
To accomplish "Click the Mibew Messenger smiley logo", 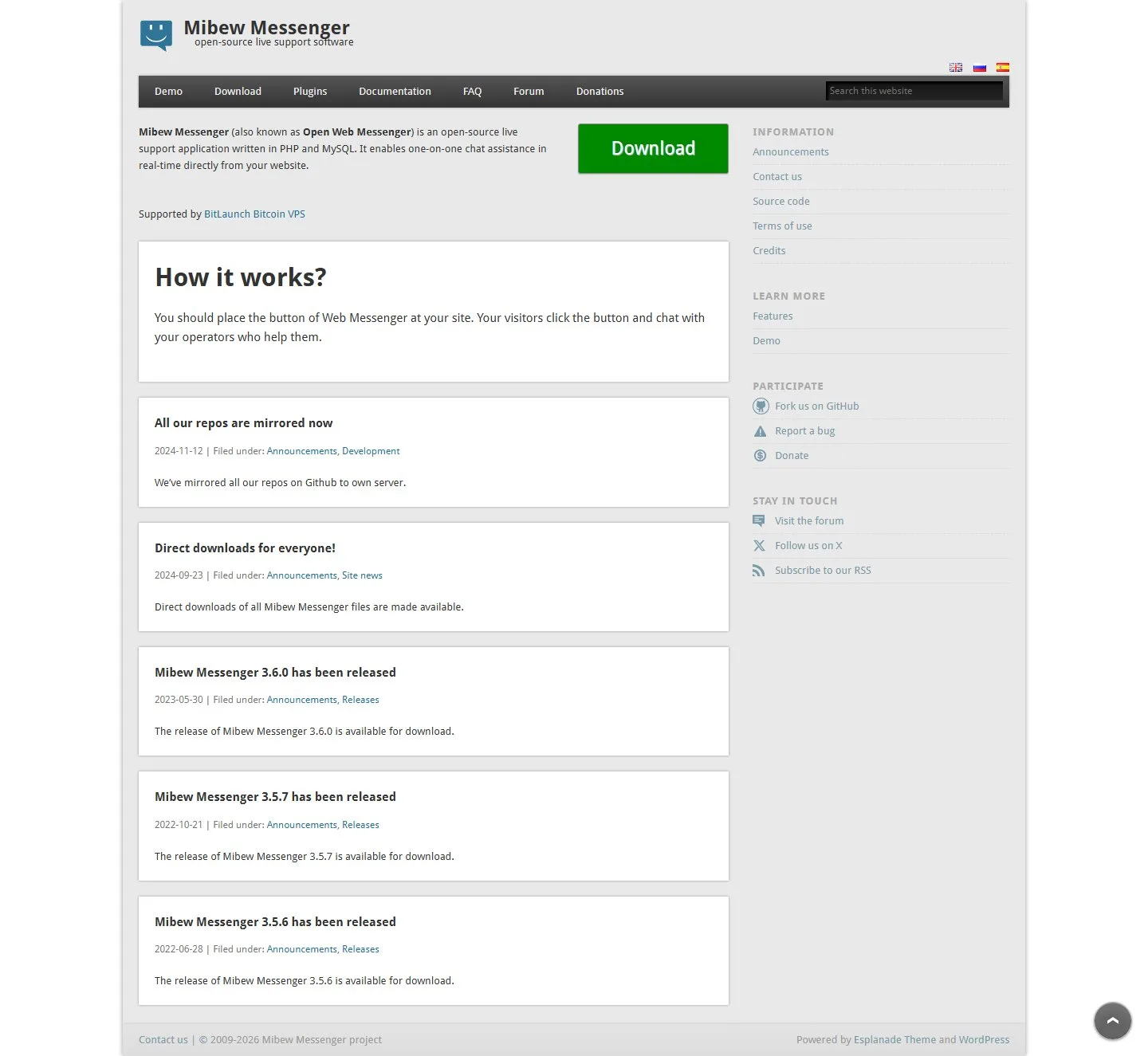I will 156,35.
